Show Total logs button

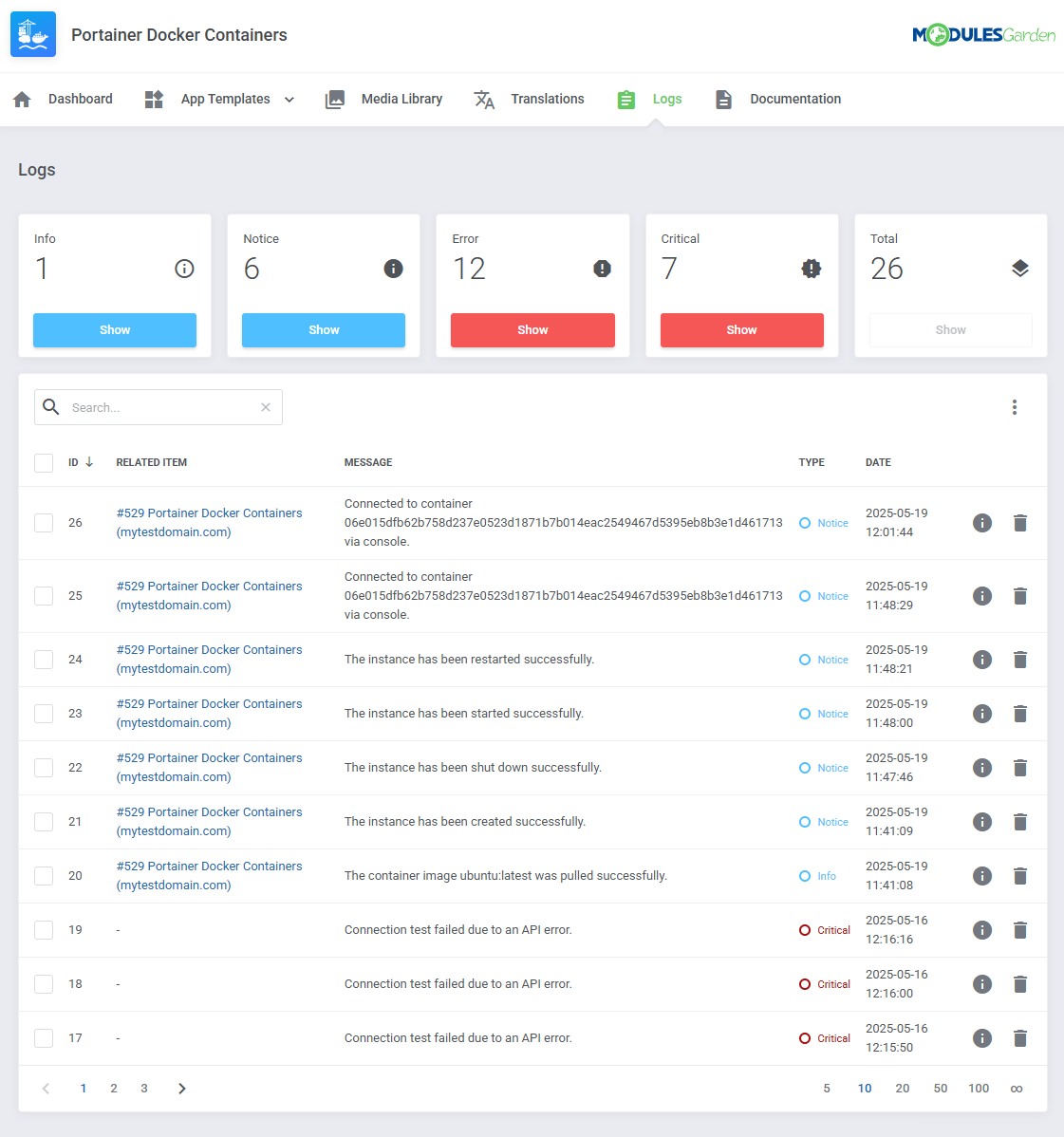[x=951, y=330]
